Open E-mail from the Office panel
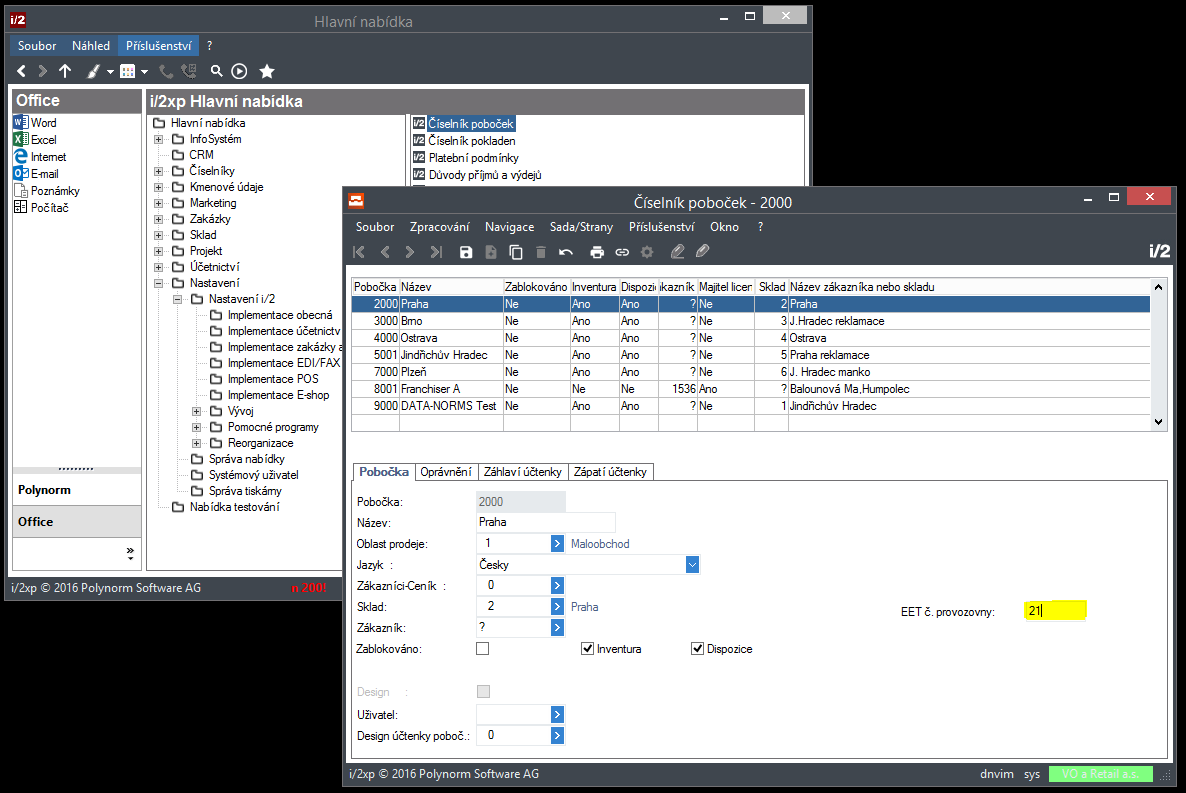 pos(36,173)
